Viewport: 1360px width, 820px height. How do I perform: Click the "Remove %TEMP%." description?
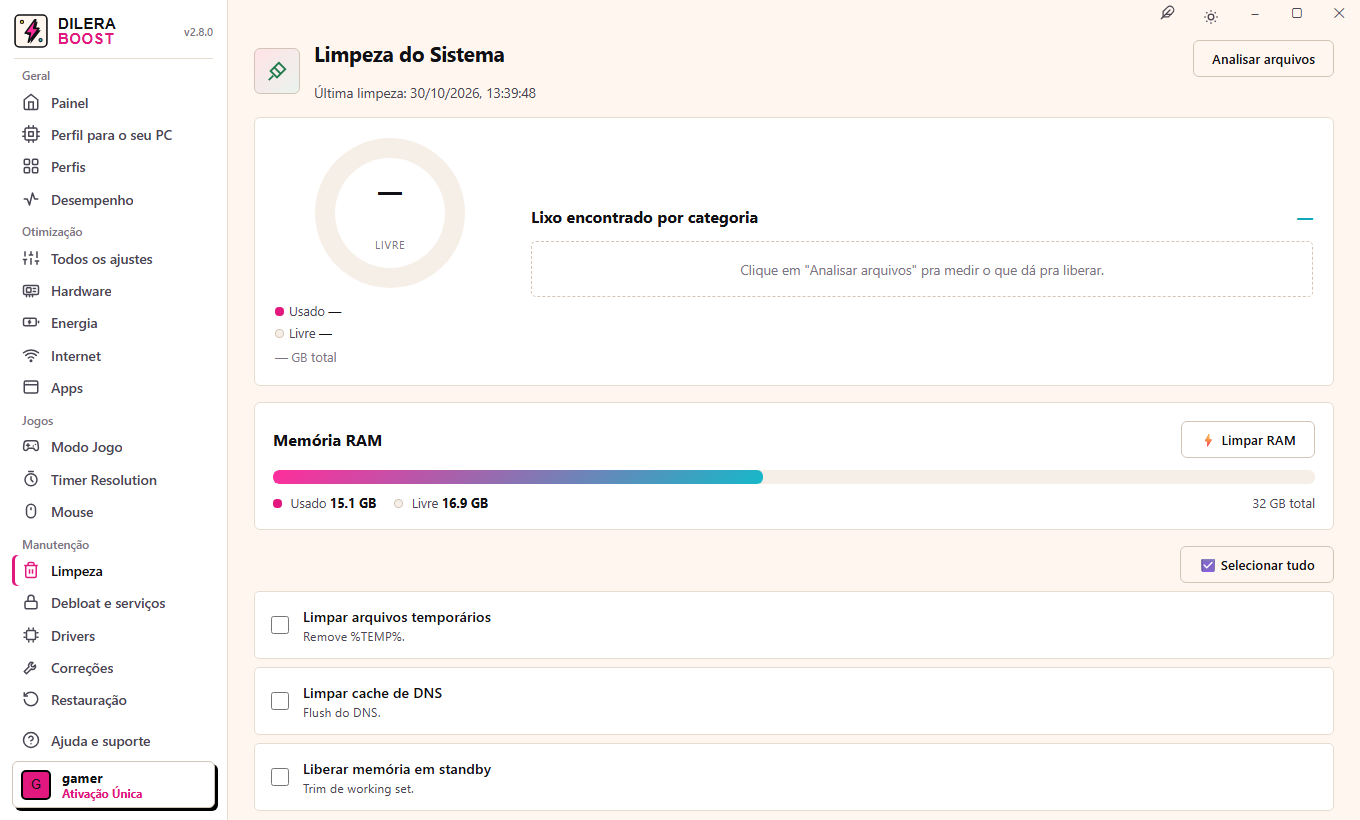[x=354, y=637]
